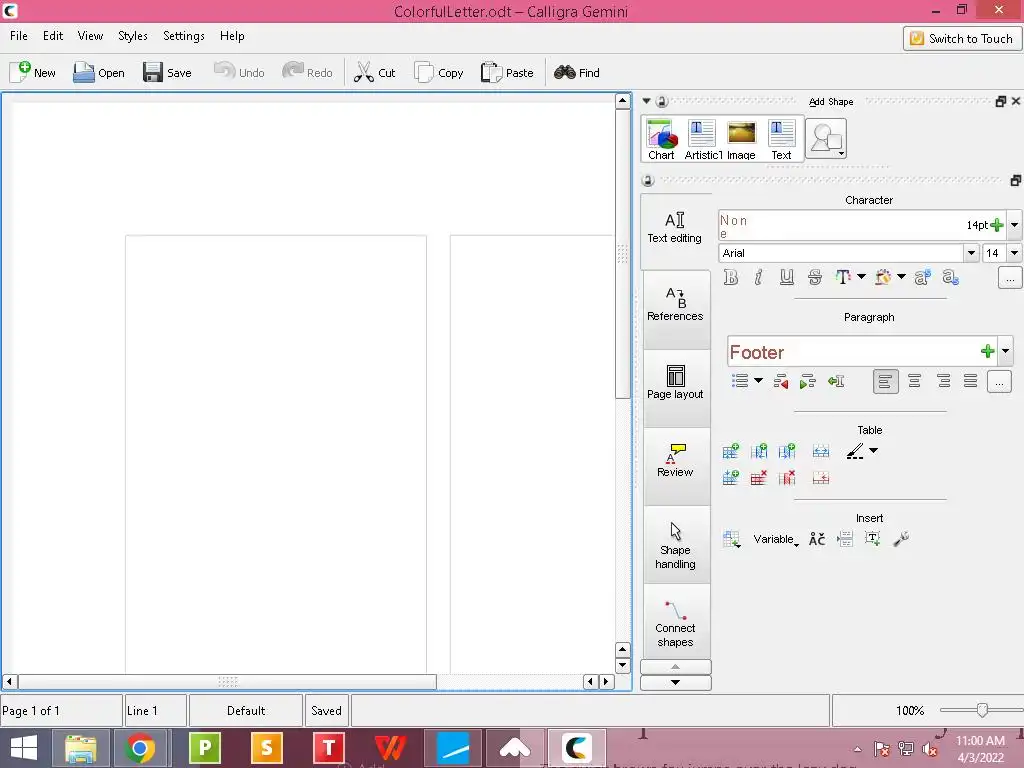Screen dimensions: 1024x768
Task: Open Footer paragraph style dropdown
Action: coord(1006,351)
